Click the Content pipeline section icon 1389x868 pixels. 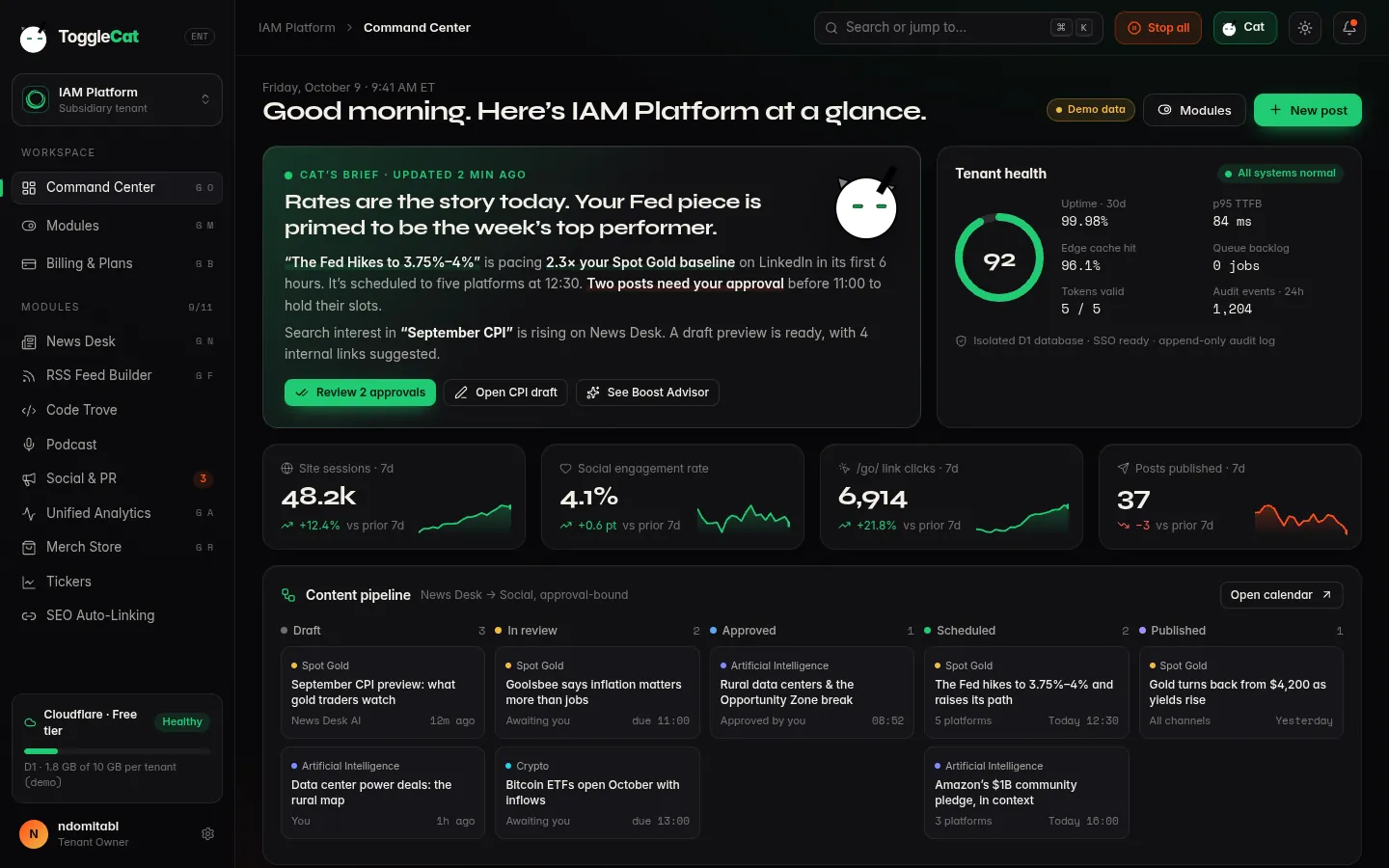pyautogui.click(x=288, y=595)
